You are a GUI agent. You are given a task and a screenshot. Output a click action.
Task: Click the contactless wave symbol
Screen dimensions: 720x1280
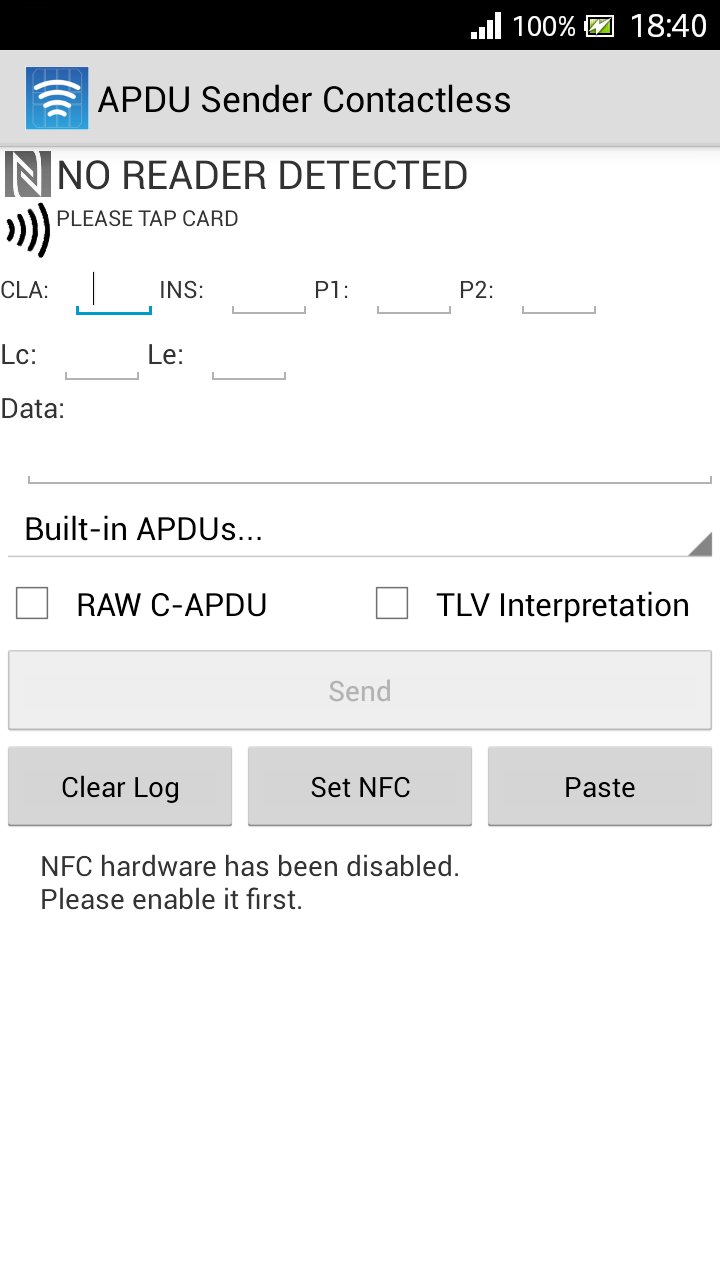point(30,230)
